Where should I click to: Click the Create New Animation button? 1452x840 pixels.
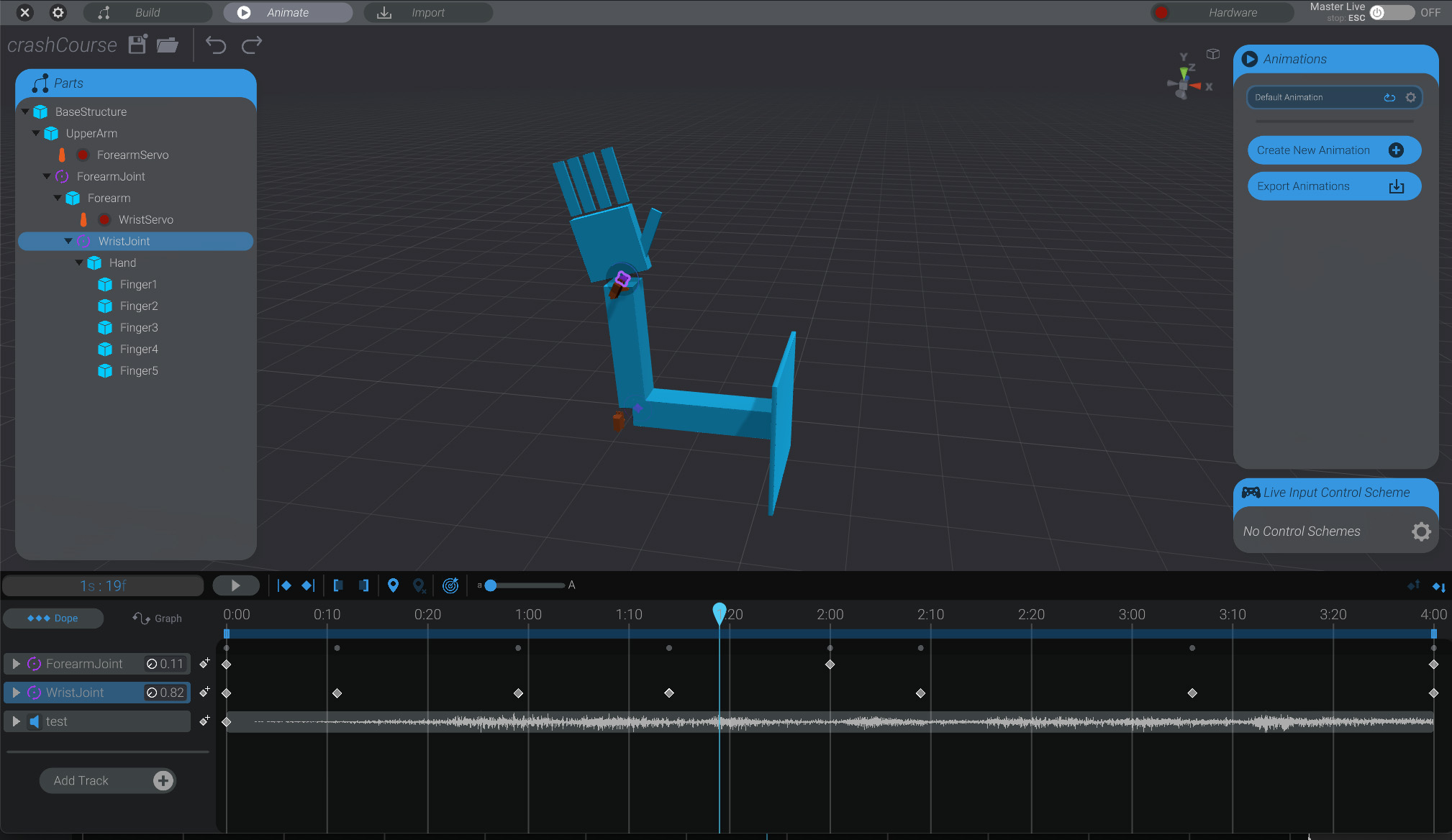1333,150
